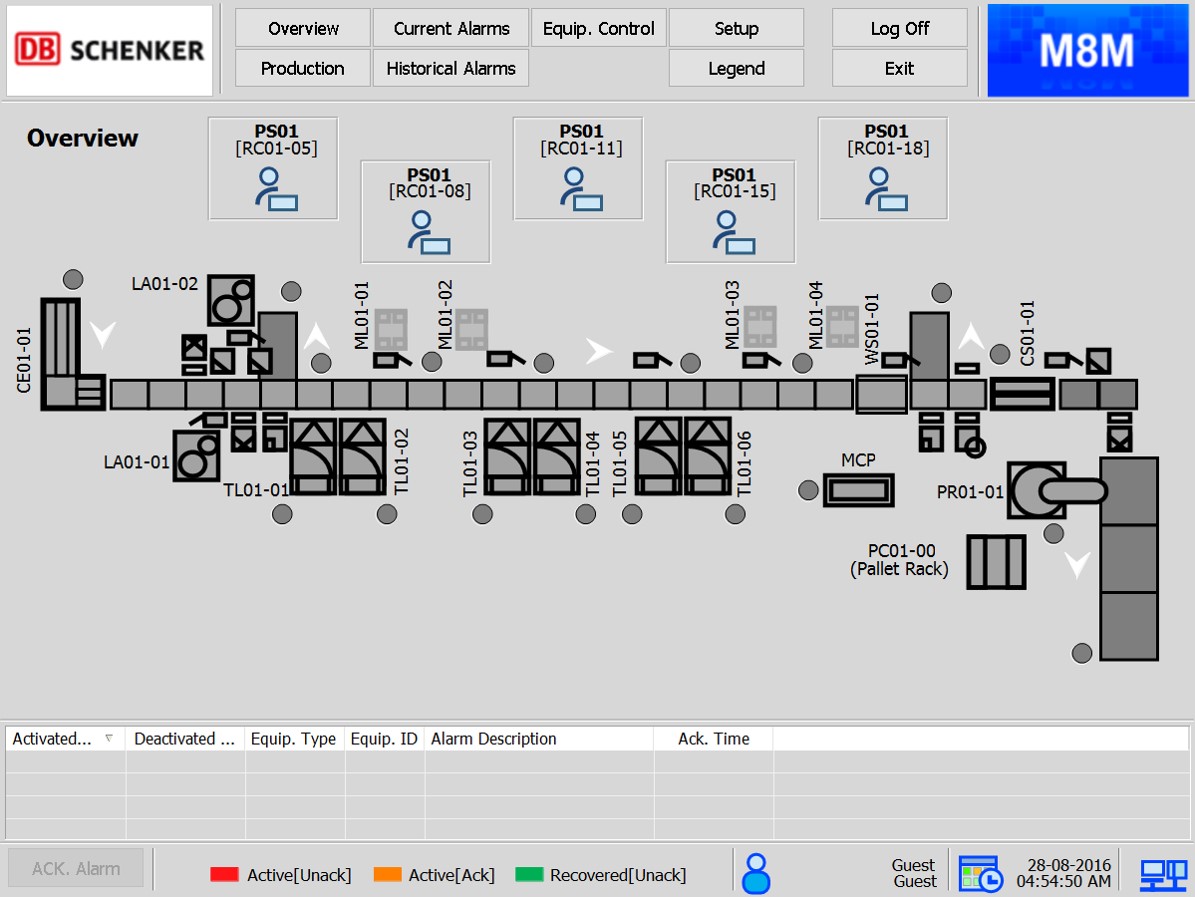Select the MCP control panel icon
1195x897 pixels.
(858, 490)
